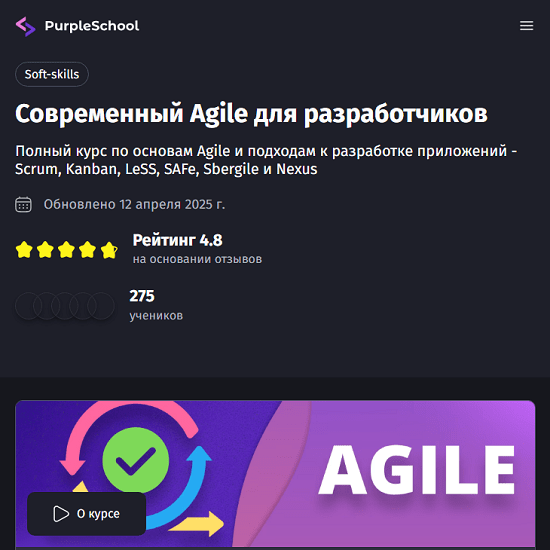Open the О курсе video button

click(x=87, y=514)
